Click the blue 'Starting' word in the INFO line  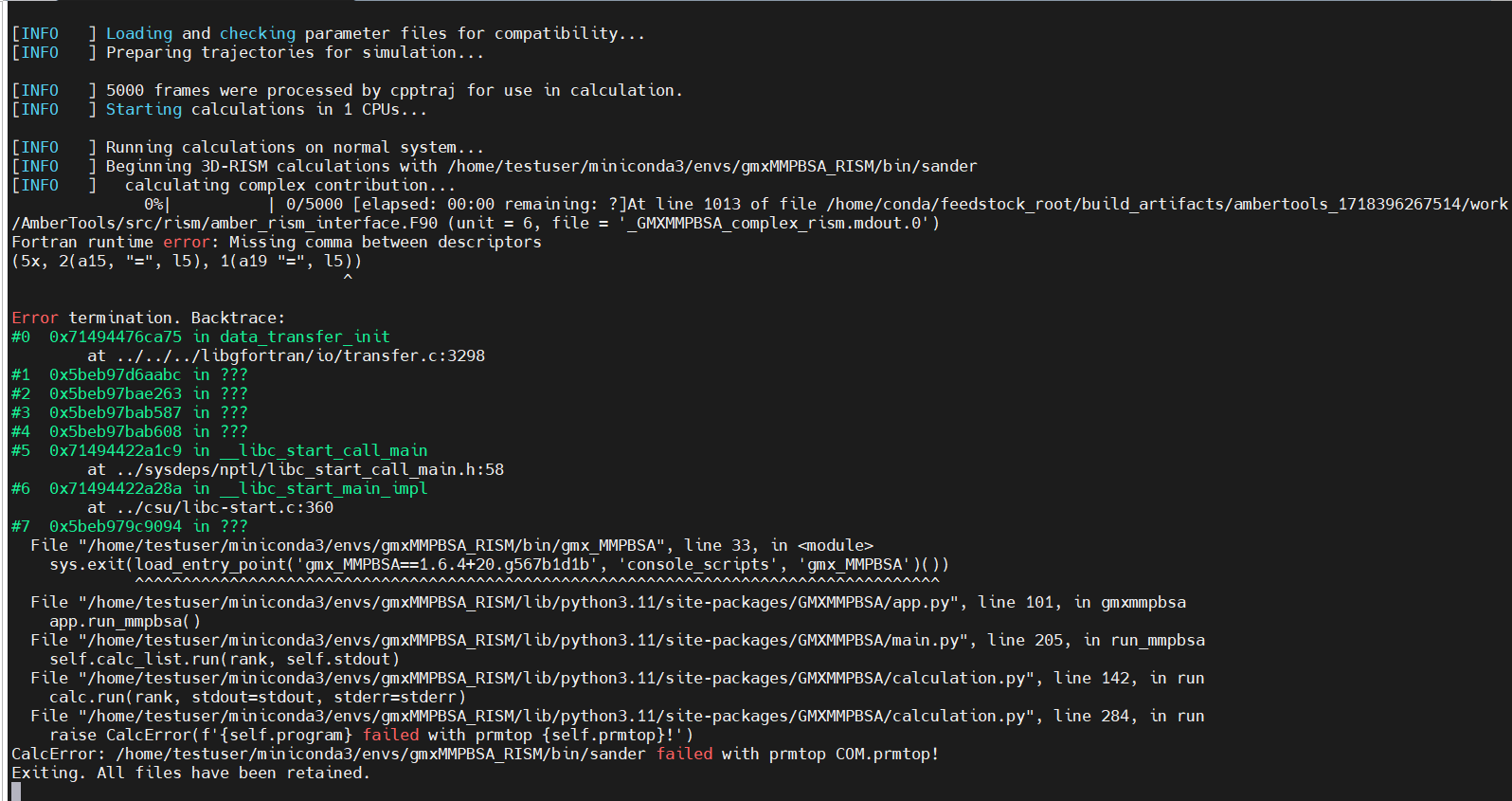(x=143, y=109)
